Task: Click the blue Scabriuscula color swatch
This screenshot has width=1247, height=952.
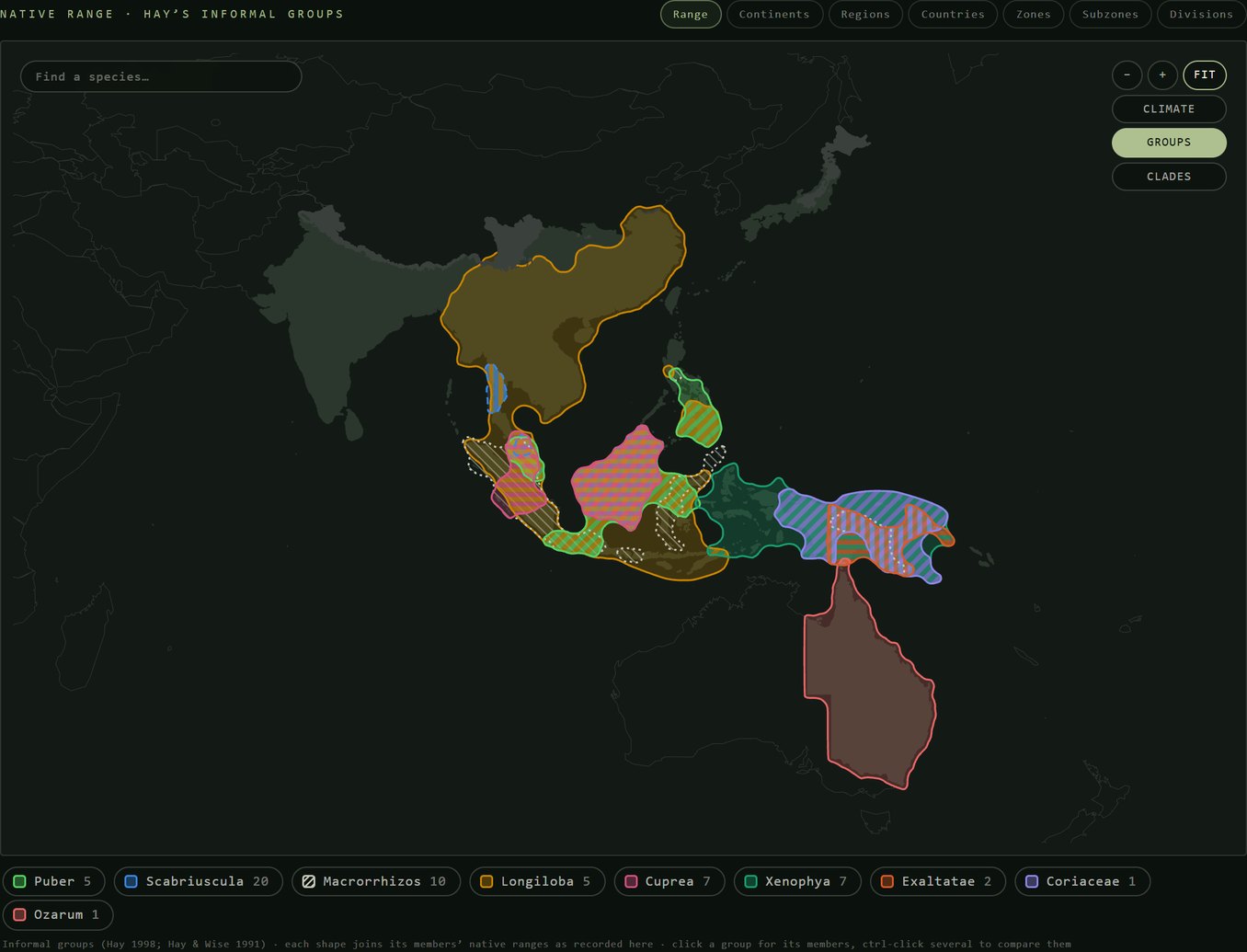Action: pos(131,881)
